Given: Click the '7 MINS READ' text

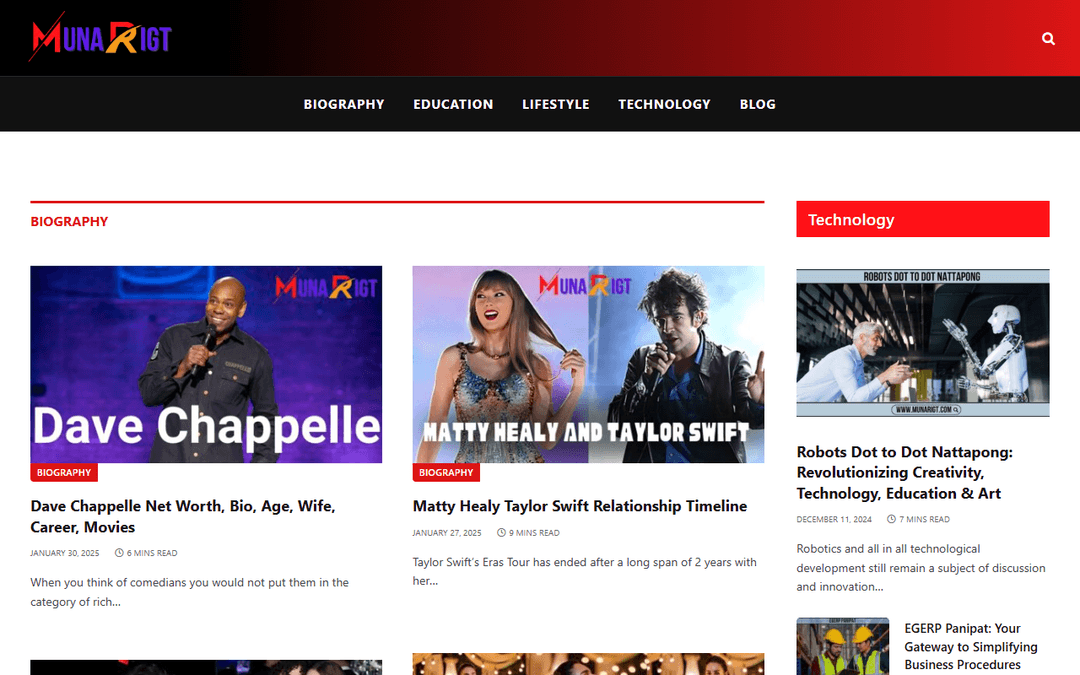Looking at the screenshot, I should pyautogui.click(x=924, y=519).
